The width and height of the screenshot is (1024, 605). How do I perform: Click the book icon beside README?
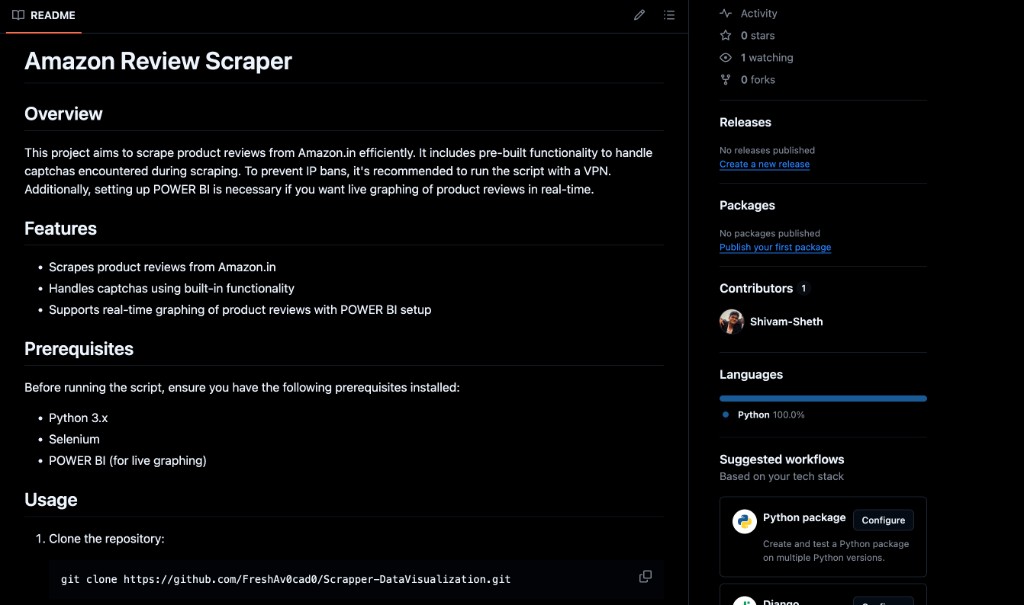18,15
